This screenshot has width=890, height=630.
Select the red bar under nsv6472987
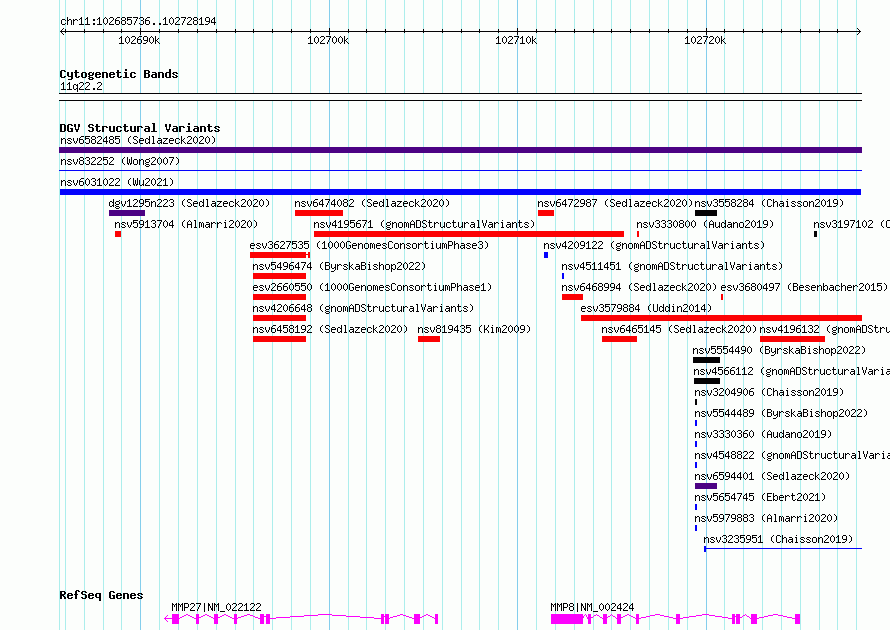click(x=546, y=213)
